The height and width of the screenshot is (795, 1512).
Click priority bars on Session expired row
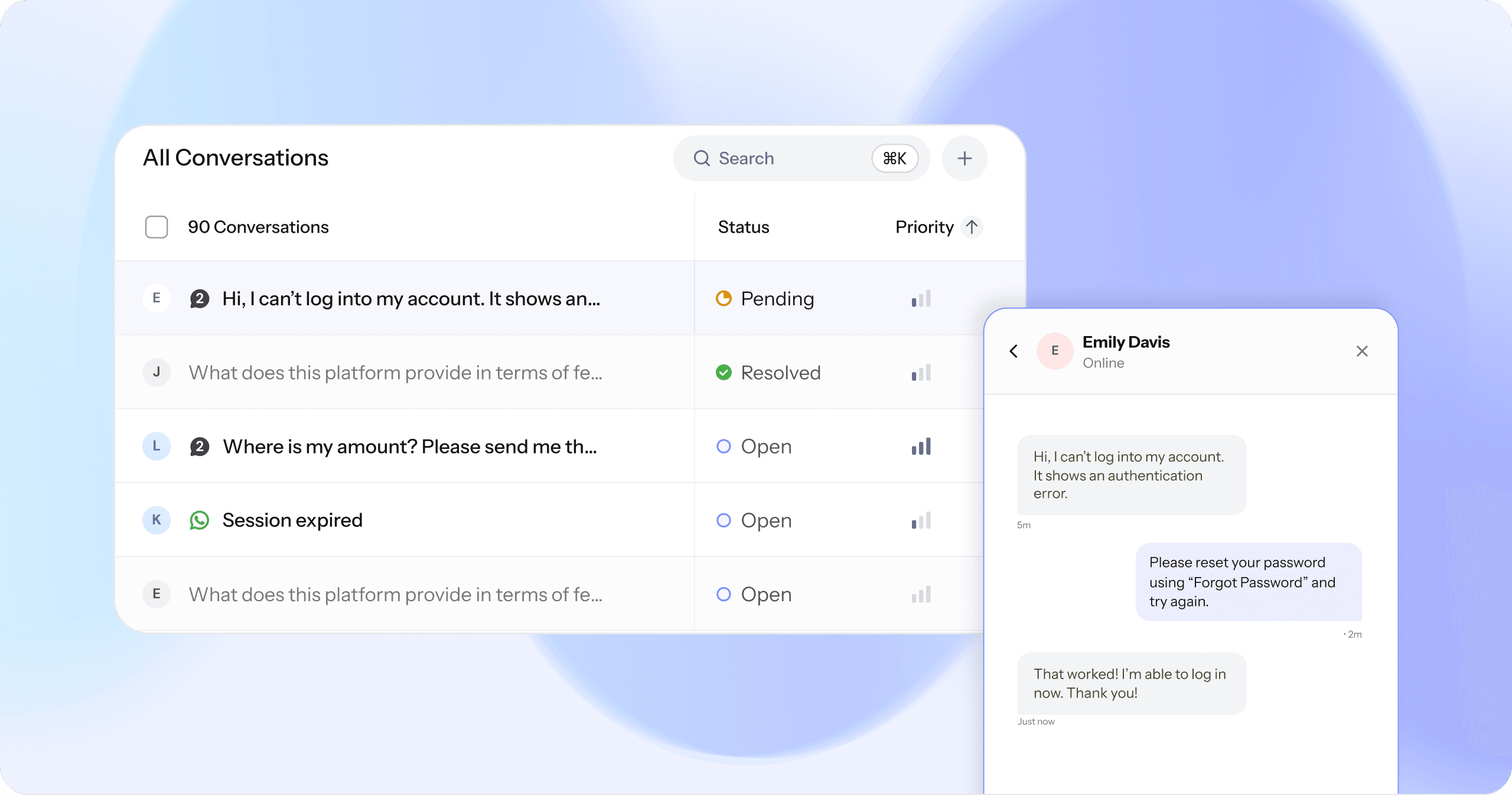tap(921, 520)
